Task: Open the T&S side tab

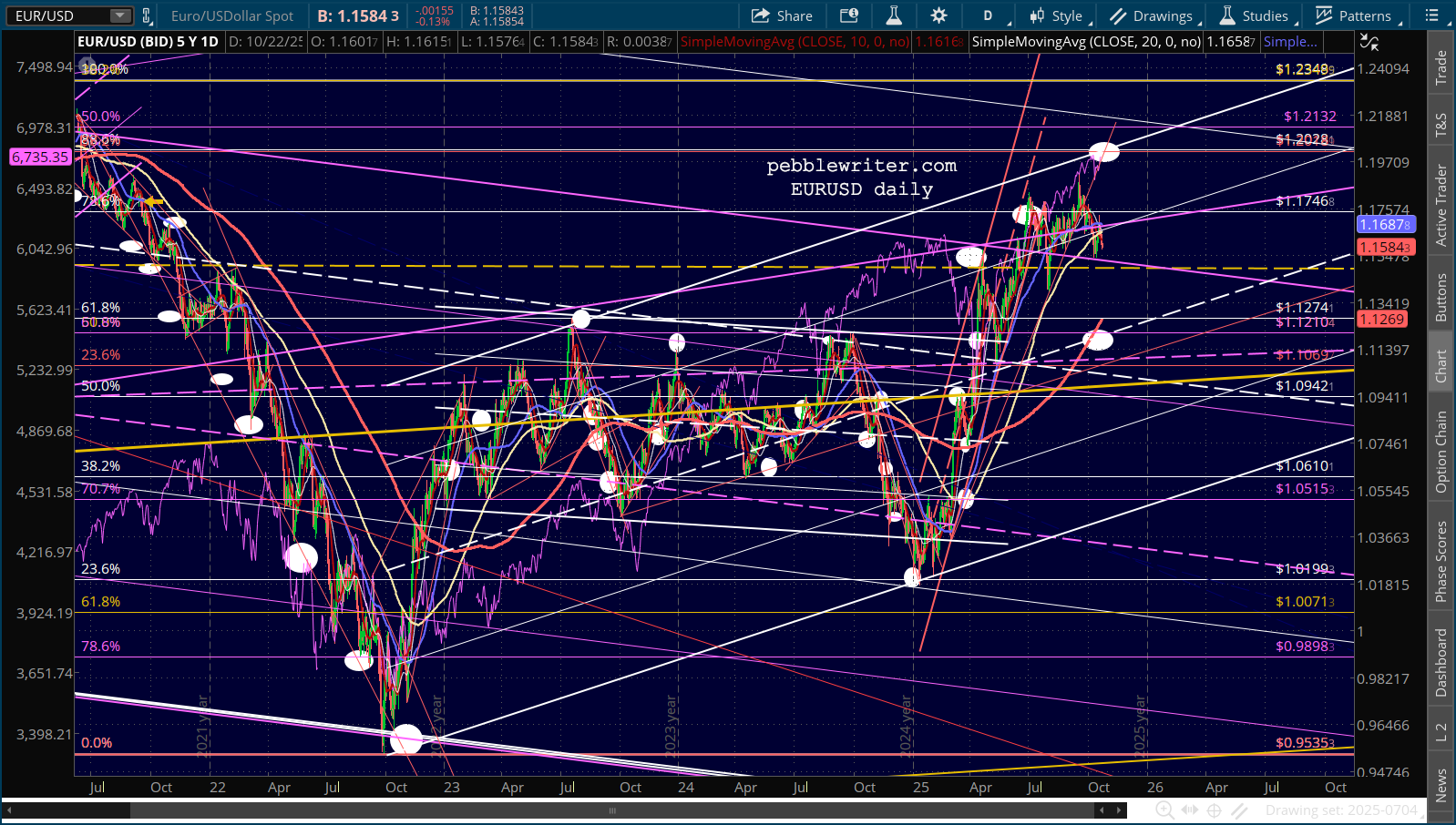Action: coord(1441,125)
